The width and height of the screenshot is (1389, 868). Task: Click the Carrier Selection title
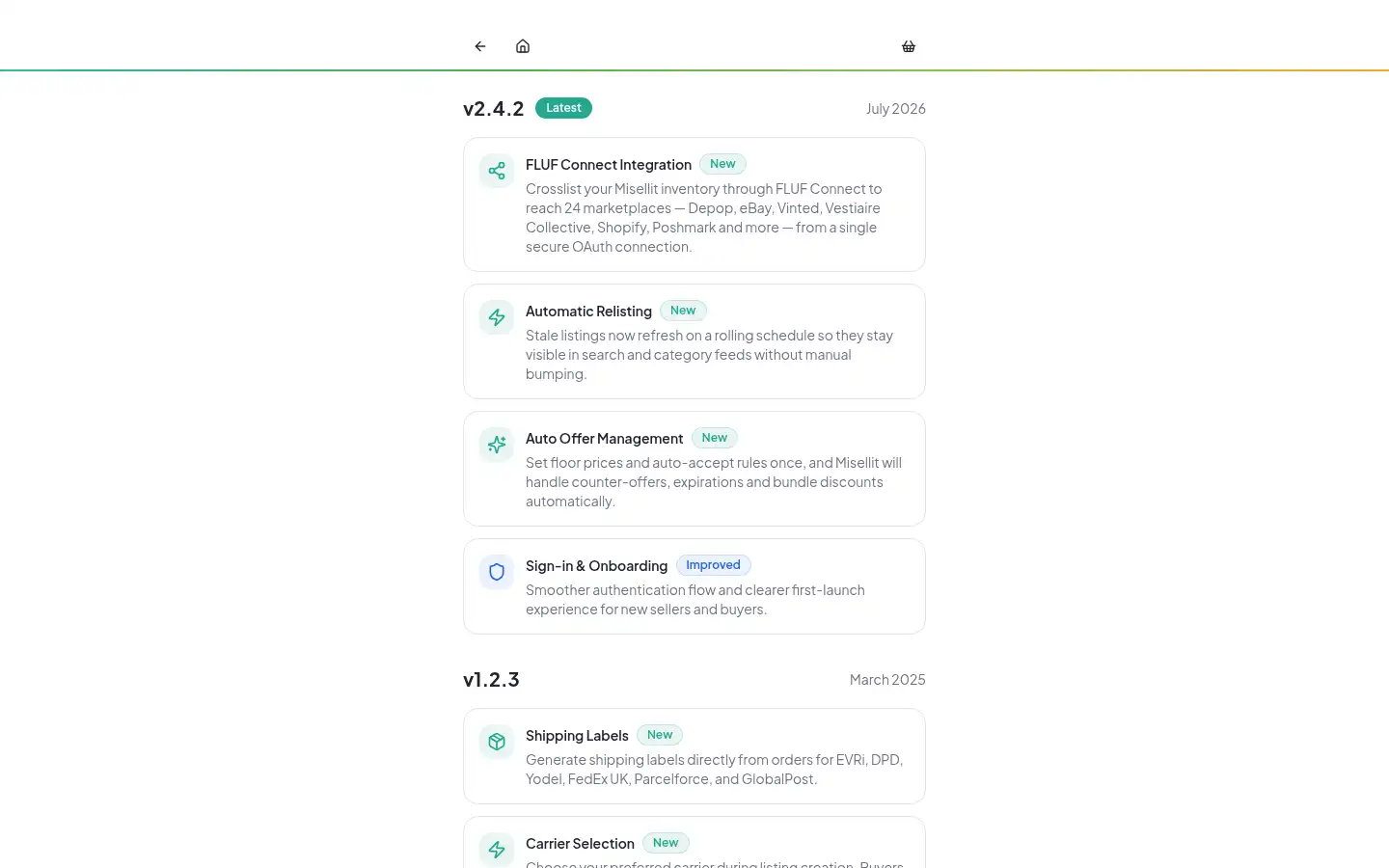(580, 844)
